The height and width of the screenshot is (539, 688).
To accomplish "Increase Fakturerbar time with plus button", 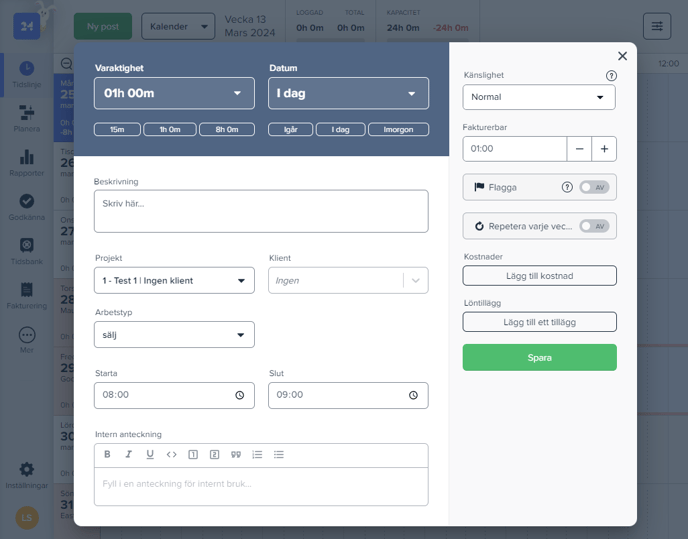I will [604, 149].
